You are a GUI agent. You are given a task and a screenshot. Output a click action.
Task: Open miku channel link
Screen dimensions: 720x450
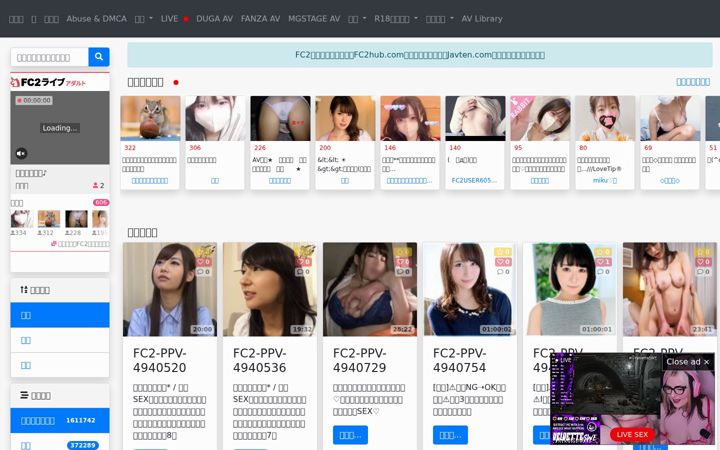click(605, 180)
